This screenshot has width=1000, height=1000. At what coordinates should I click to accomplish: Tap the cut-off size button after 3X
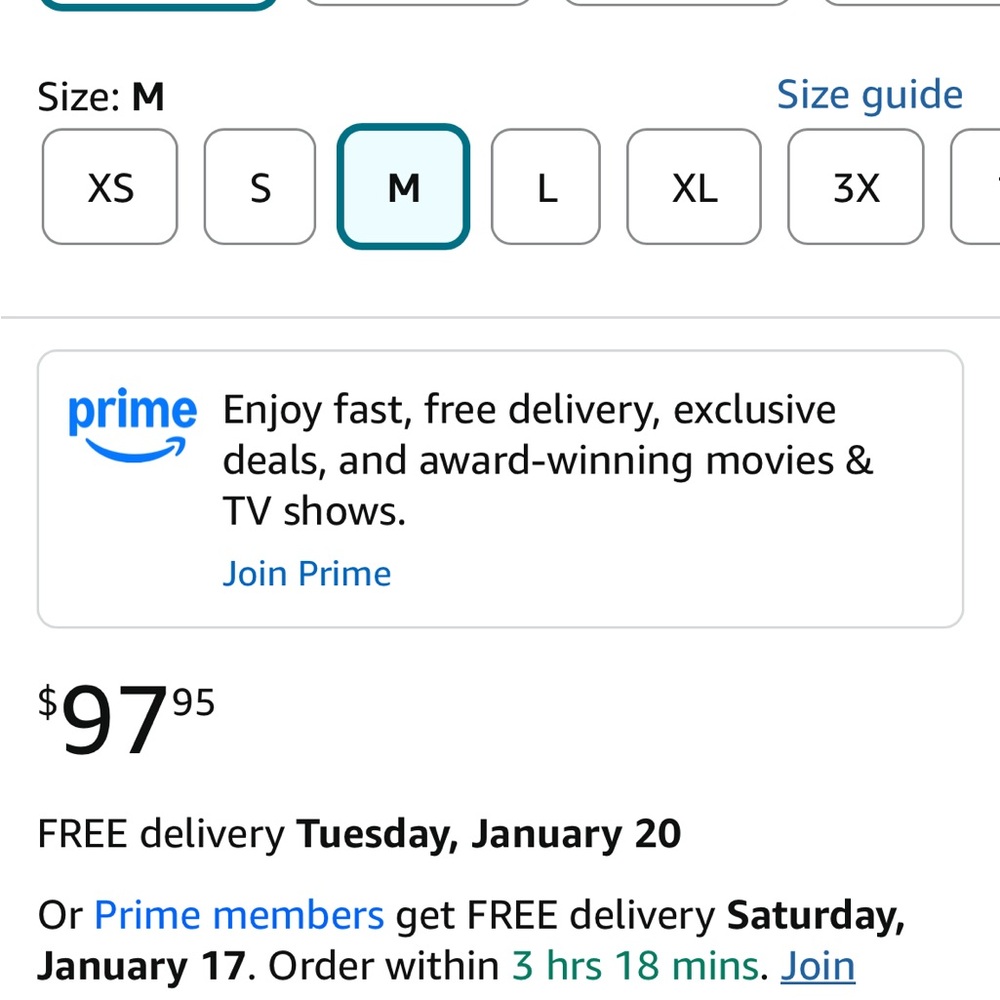978,187
